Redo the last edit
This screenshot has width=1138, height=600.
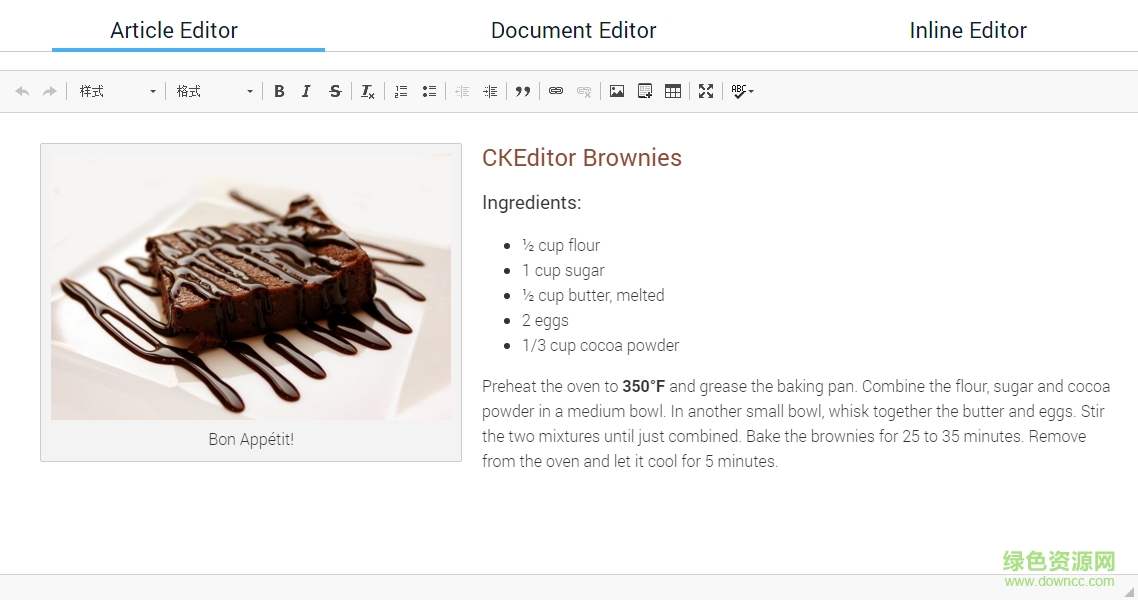click(49, 91)
